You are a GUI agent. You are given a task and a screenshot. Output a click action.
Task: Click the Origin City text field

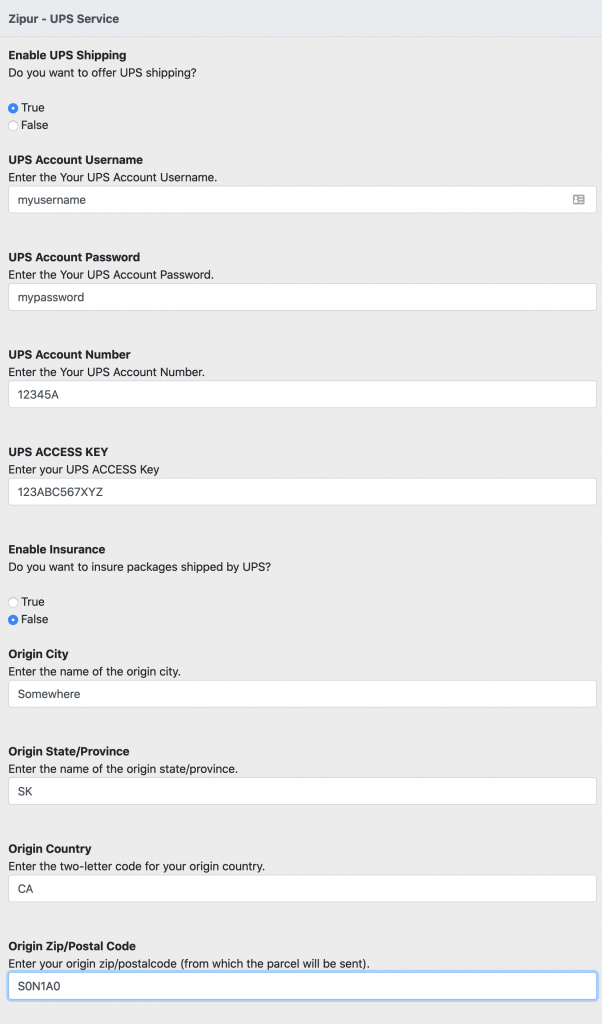coord(302,694)
